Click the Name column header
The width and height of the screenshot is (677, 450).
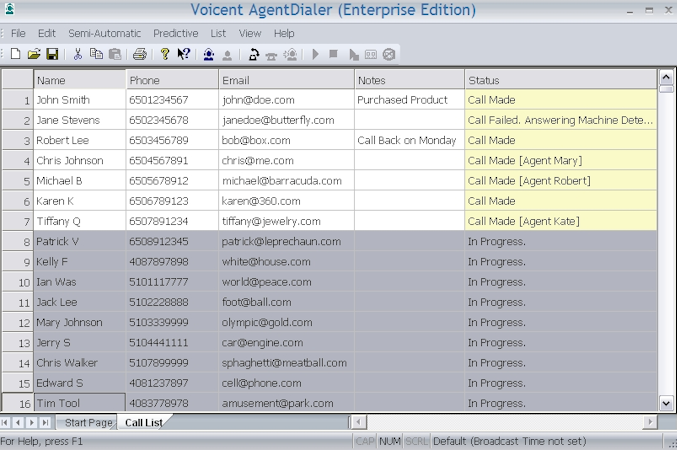79,80
